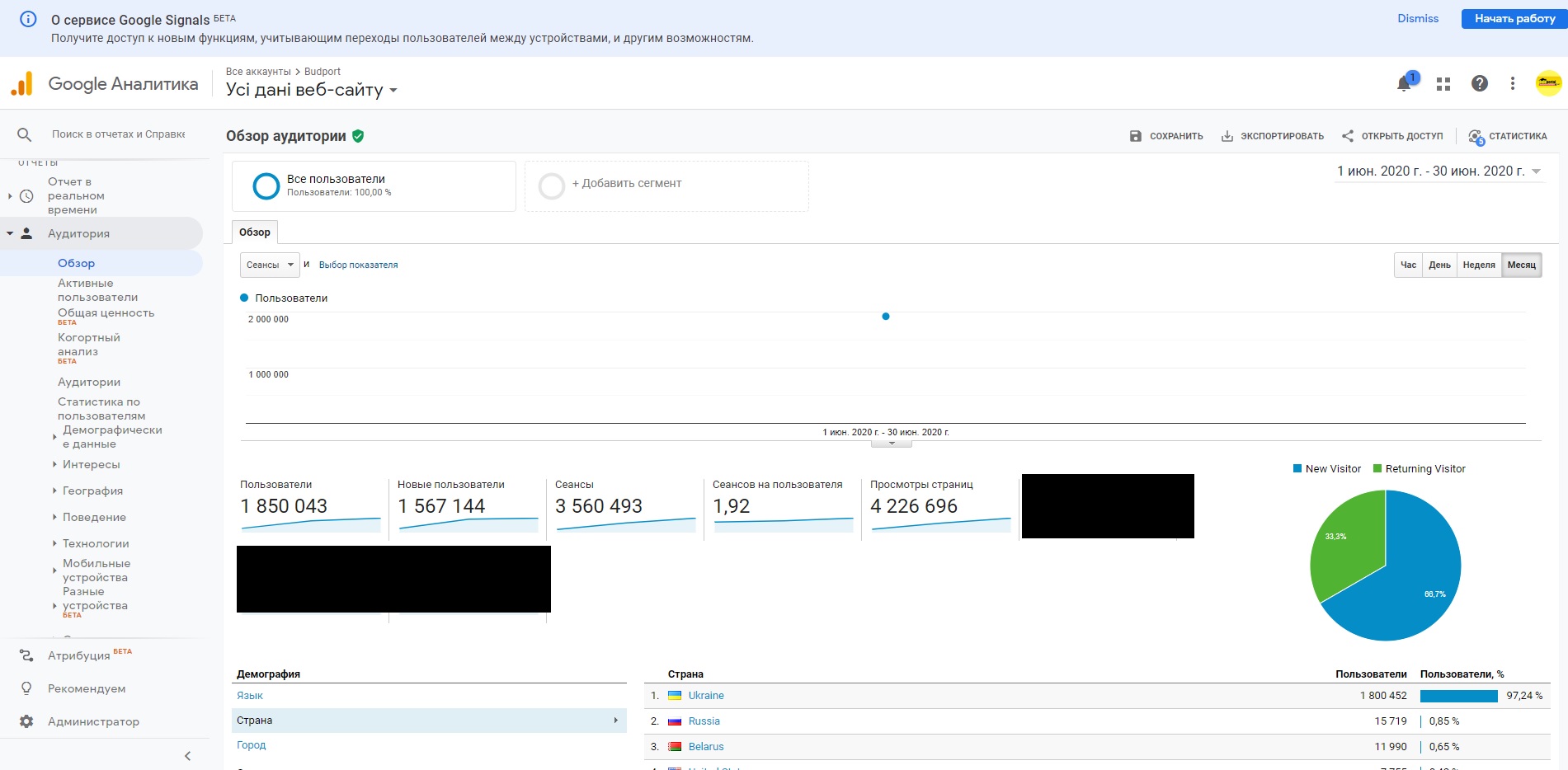Click the Начать работу button
Screen dimensions: 1568x770
[x=1514, y=18]
